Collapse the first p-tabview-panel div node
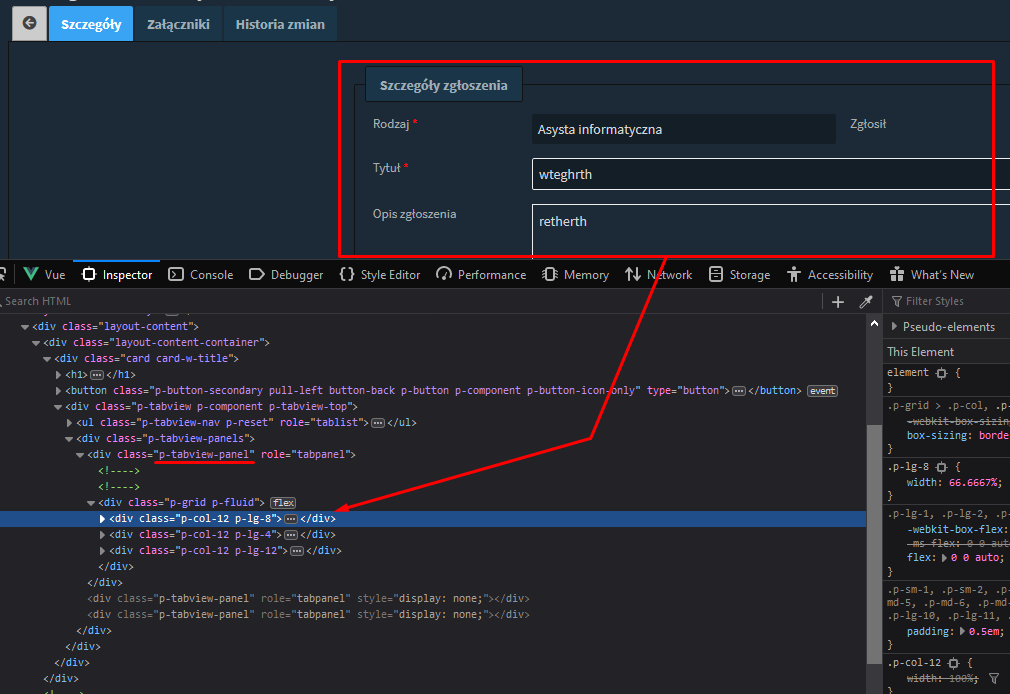This screenshot has width=1010, height=694. tap(80, 455)
